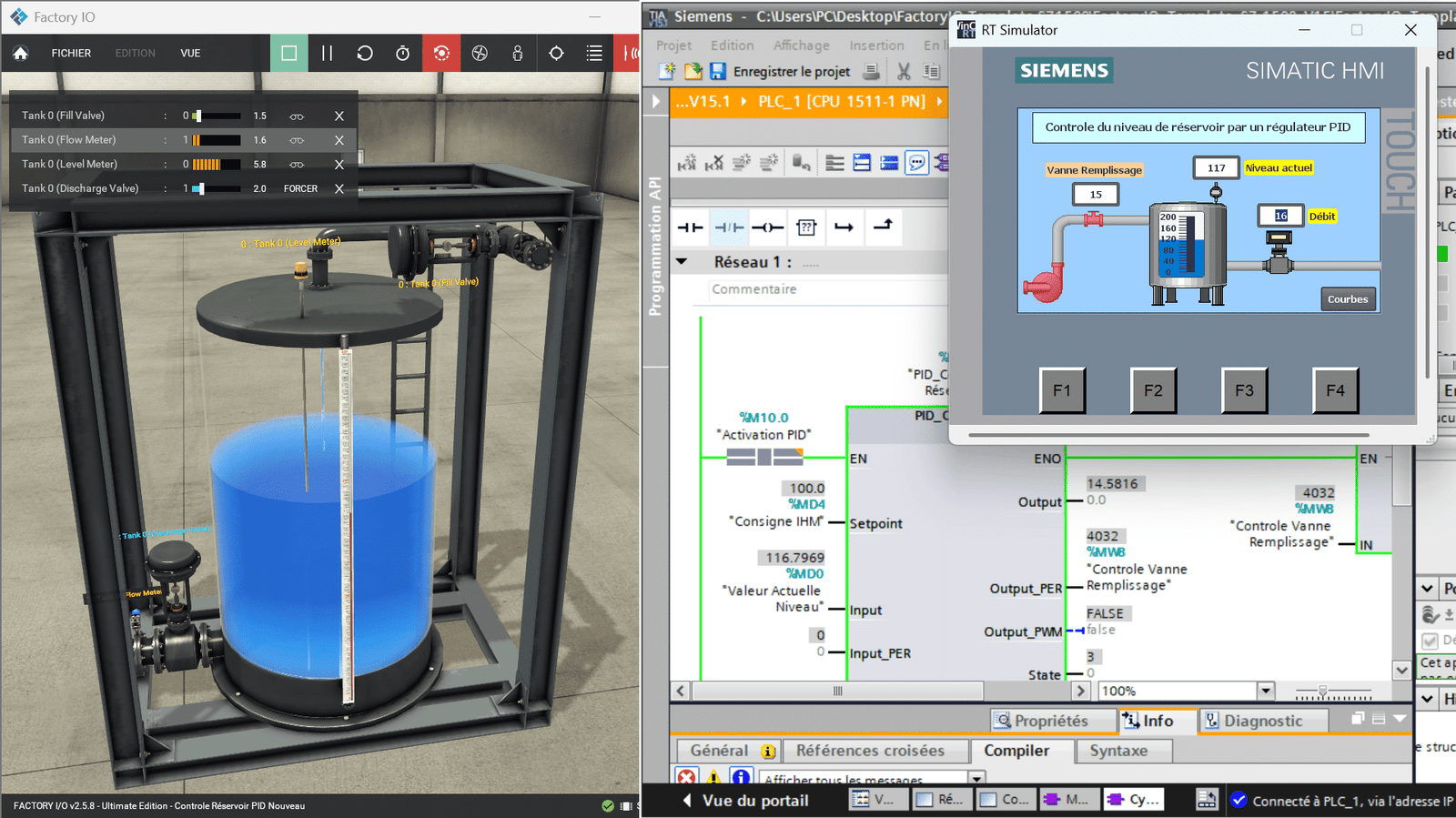Adjust Tank 0 (Discharge Valve) value slider

point(217,188)
